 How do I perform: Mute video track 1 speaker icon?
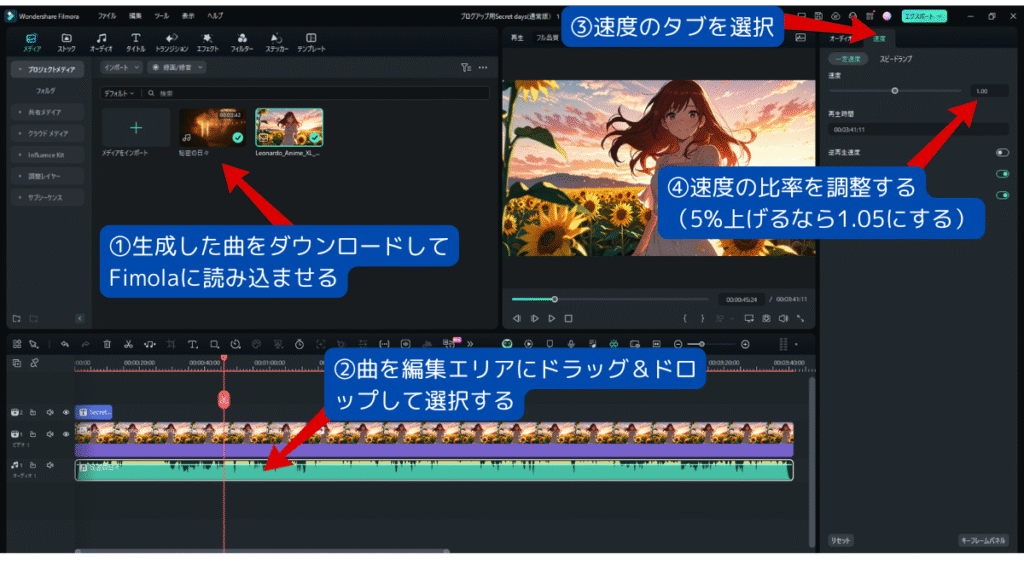pyautogui.click(x=50, y=434)
